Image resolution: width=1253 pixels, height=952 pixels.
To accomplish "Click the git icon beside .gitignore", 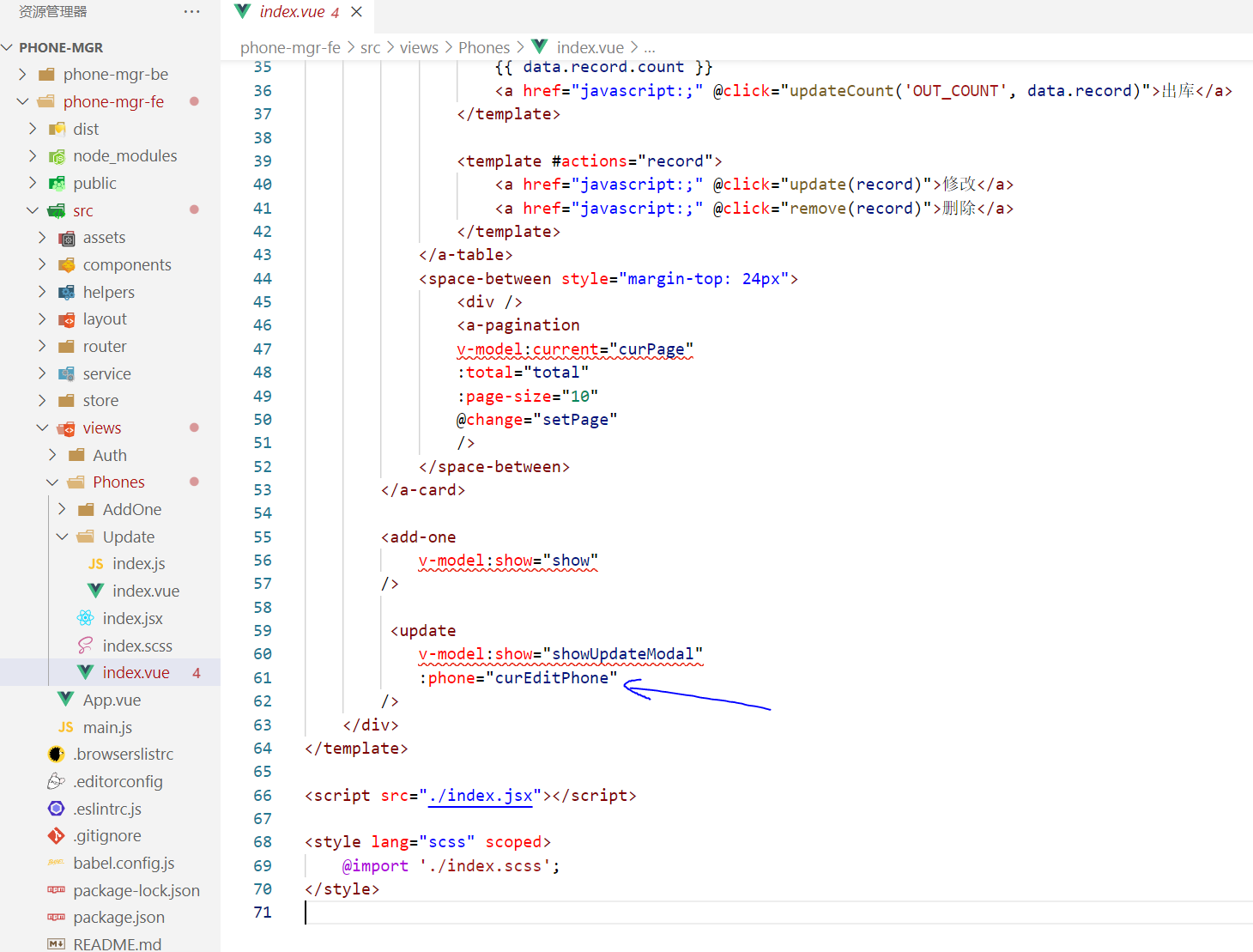I will click(57, 836).
